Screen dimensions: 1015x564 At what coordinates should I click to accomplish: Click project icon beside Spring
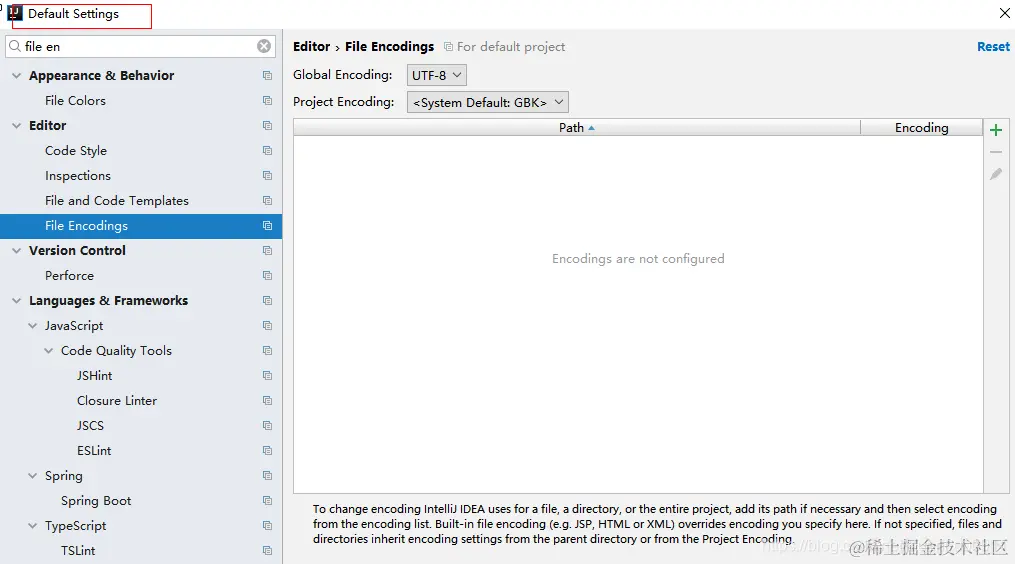coord(267,475)
